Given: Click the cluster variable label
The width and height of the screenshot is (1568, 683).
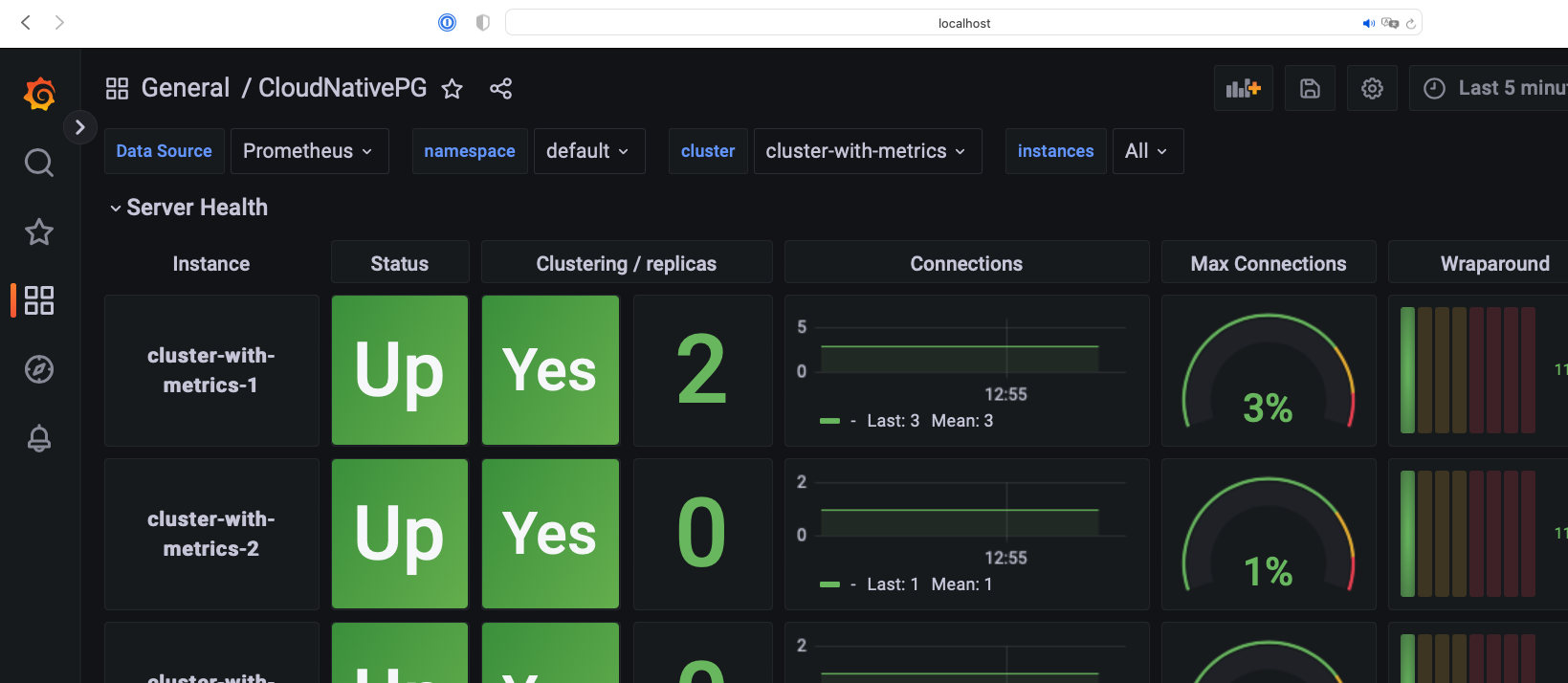Looking at the screenshot, I should tap(708, 151).
